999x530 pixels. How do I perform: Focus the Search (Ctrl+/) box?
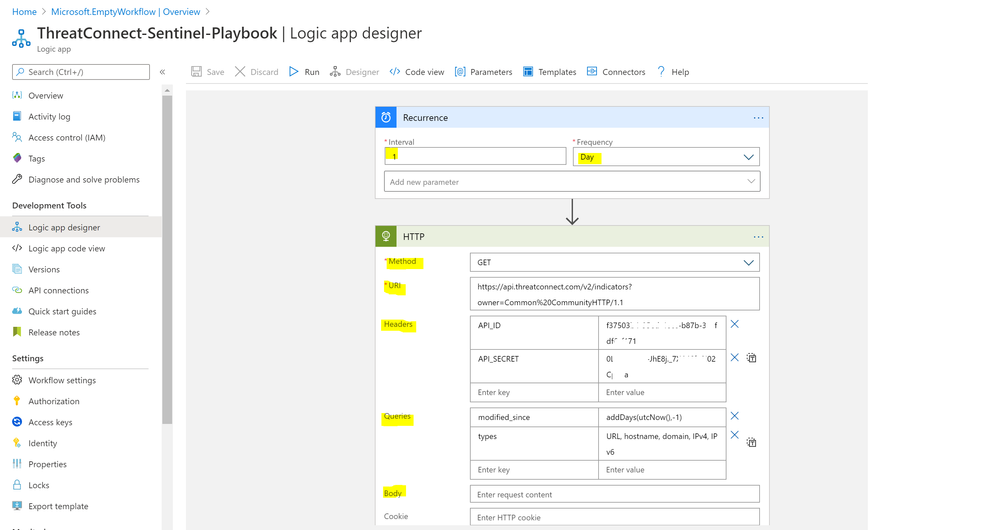coord(81,72)
